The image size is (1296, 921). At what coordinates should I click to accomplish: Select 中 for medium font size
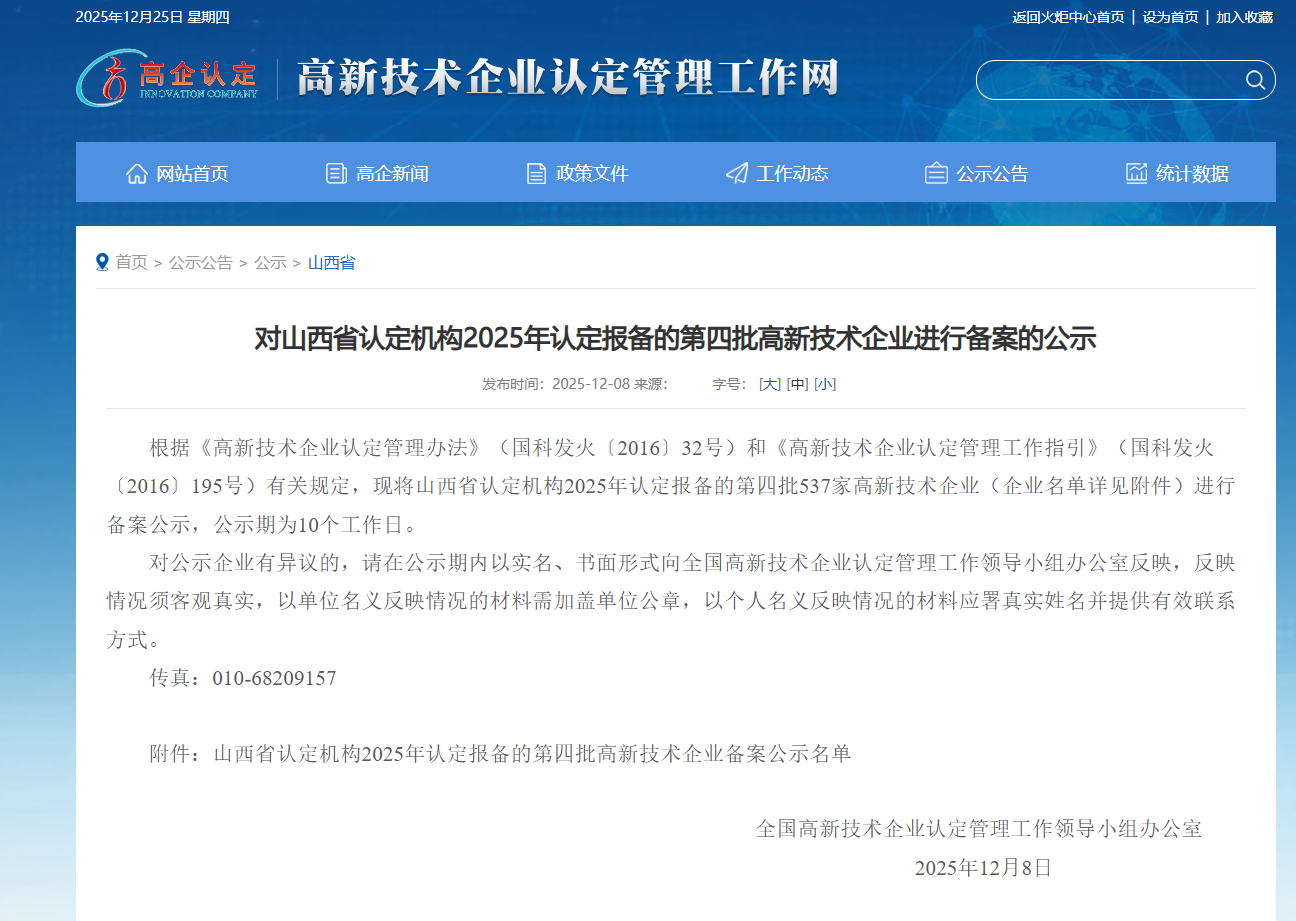798,383
